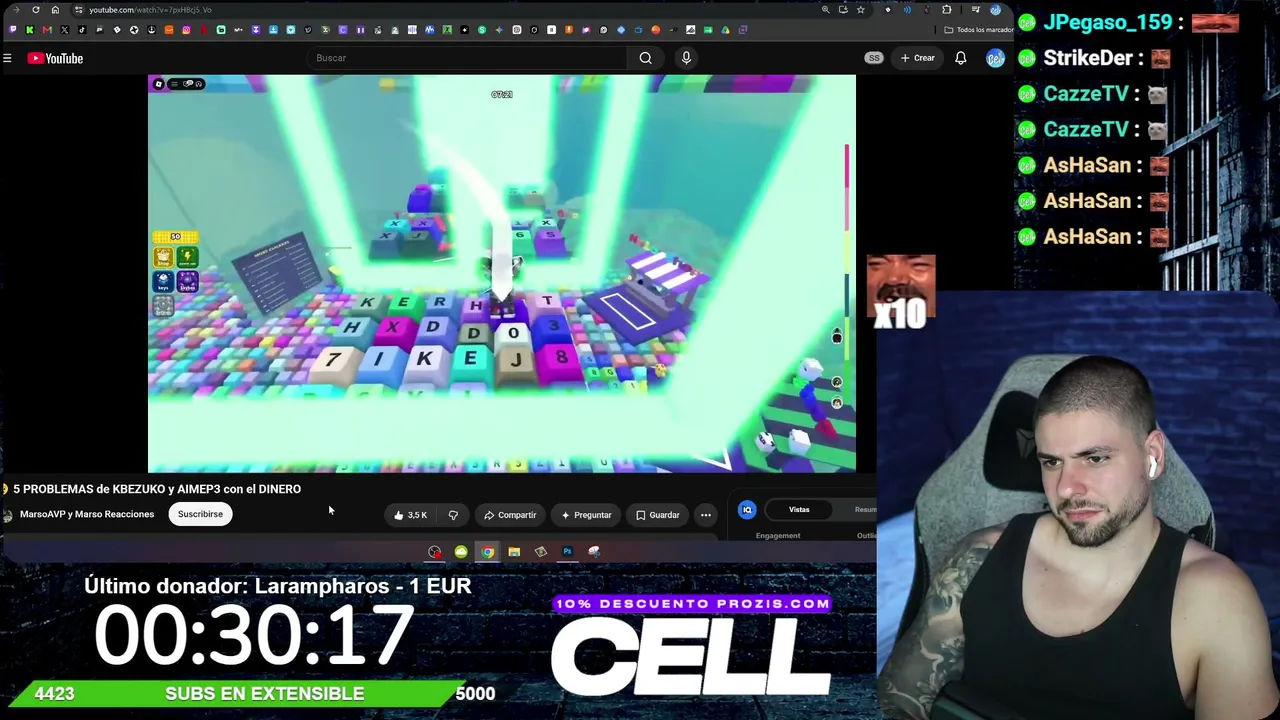Open Photoshop from the taskbar

(x=567, y=552)
